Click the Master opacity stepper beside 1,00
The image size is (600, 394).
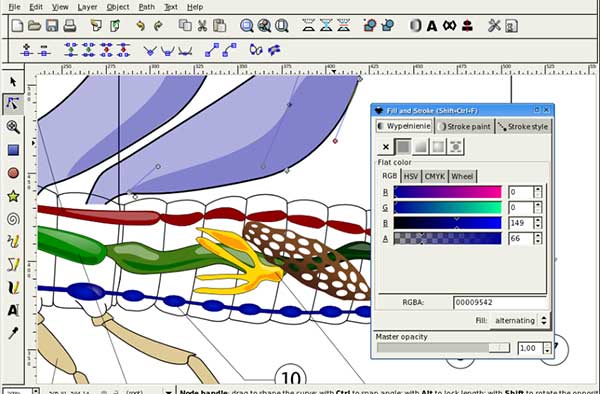[548, 348]
